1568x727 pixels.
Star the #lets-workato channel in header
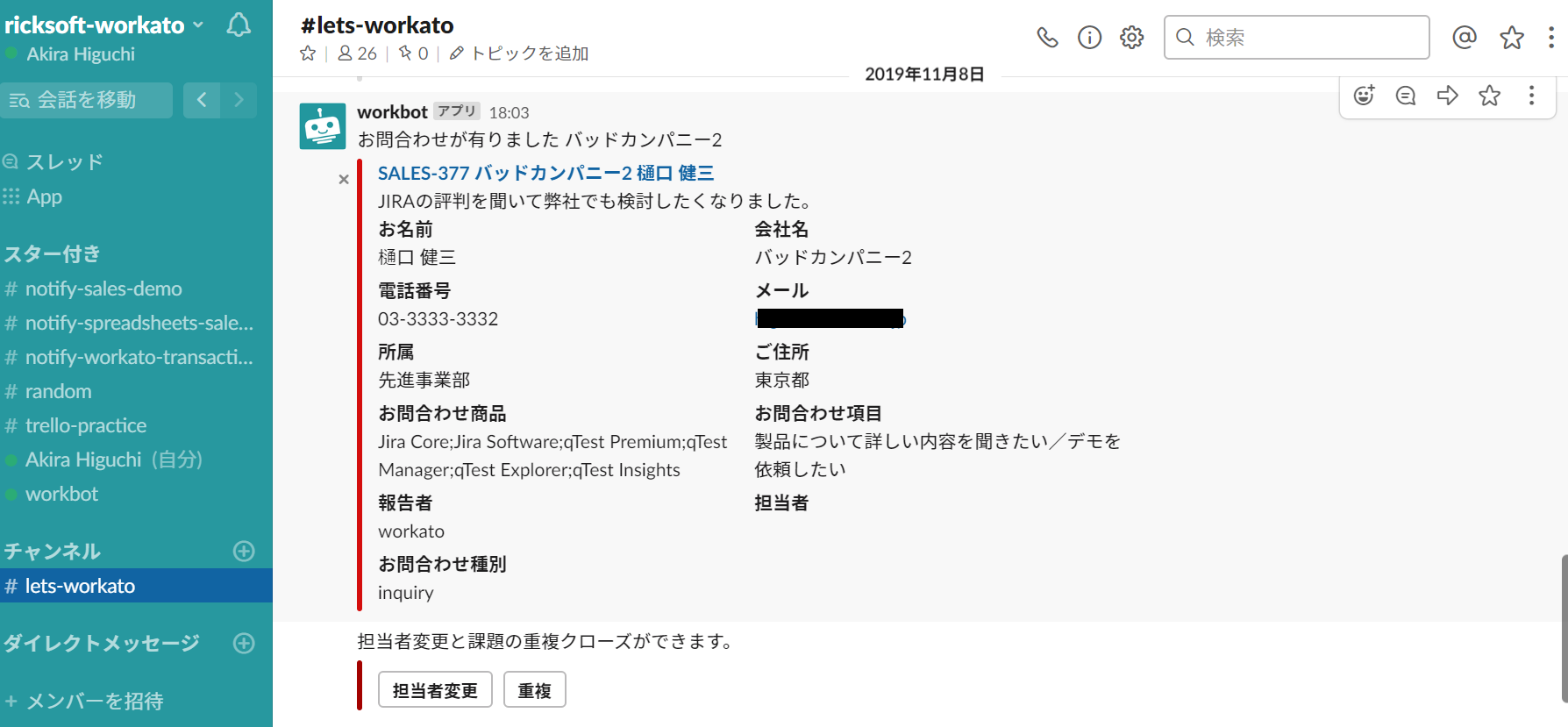[x=308, y=53]
